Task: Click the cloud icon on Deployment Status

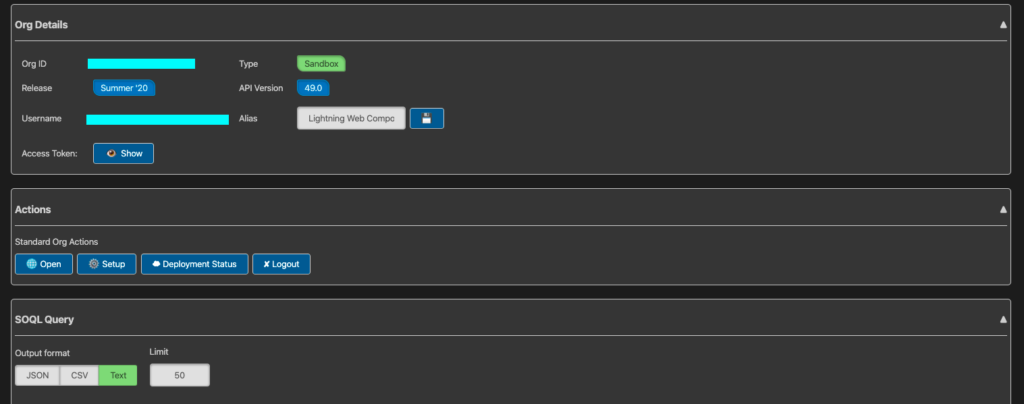Action: pos(156,264)
